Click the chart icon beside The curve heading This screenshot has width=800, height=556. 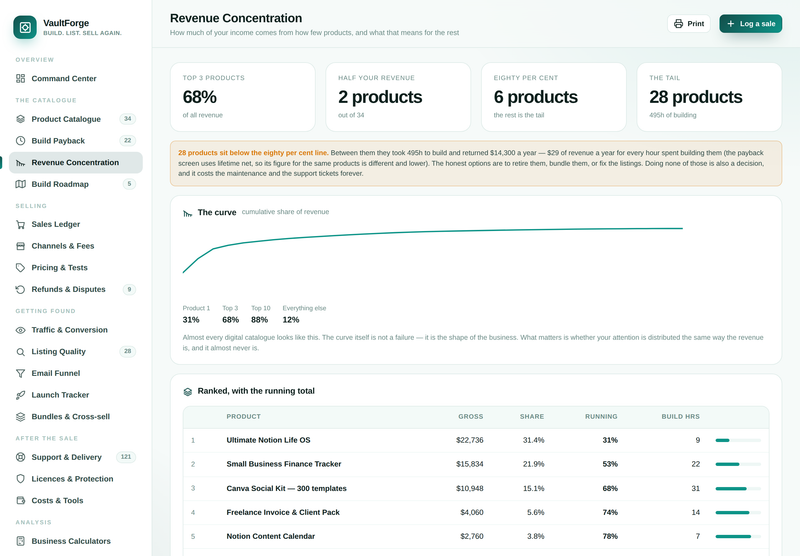(187, 213)
